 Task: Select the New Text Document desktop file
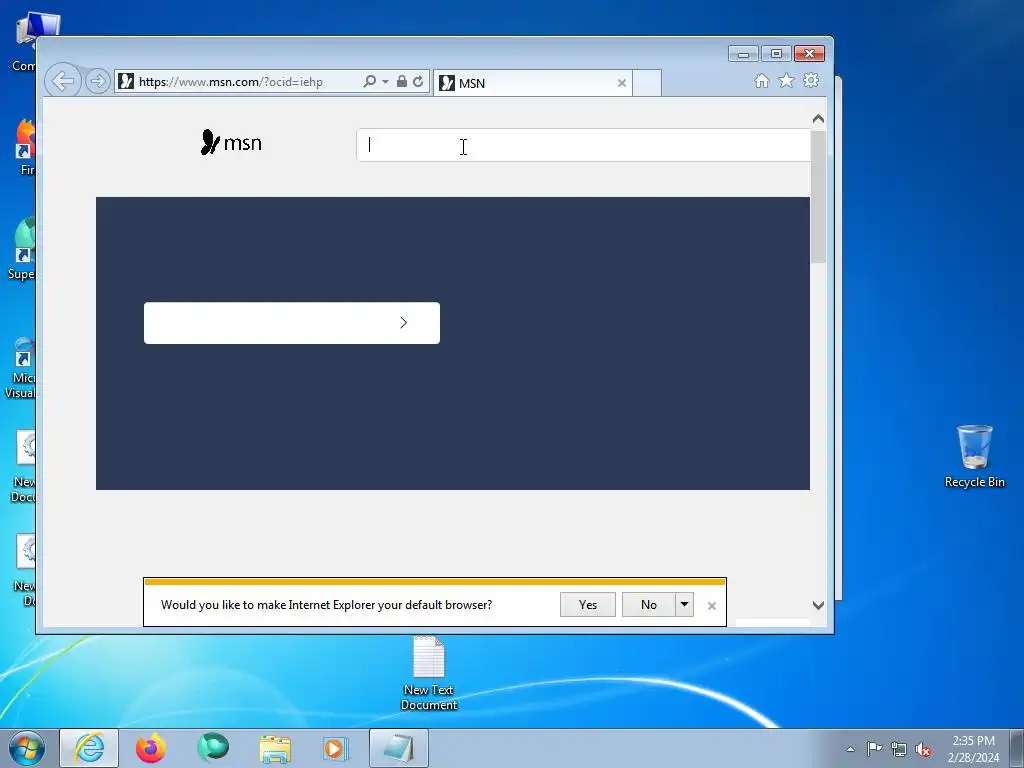(429, 674)
